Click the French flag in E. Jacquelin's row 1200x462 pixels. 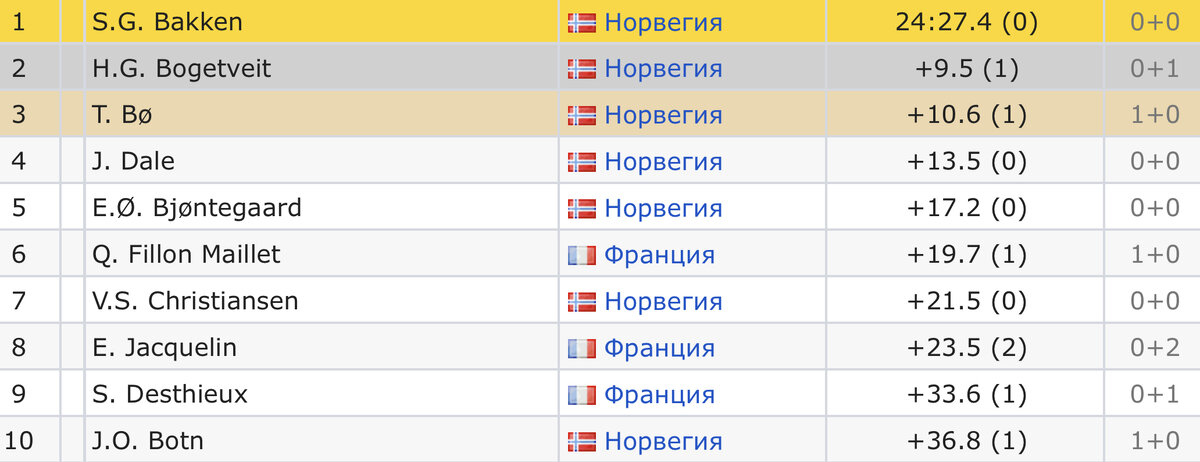(x=581, y=348)
